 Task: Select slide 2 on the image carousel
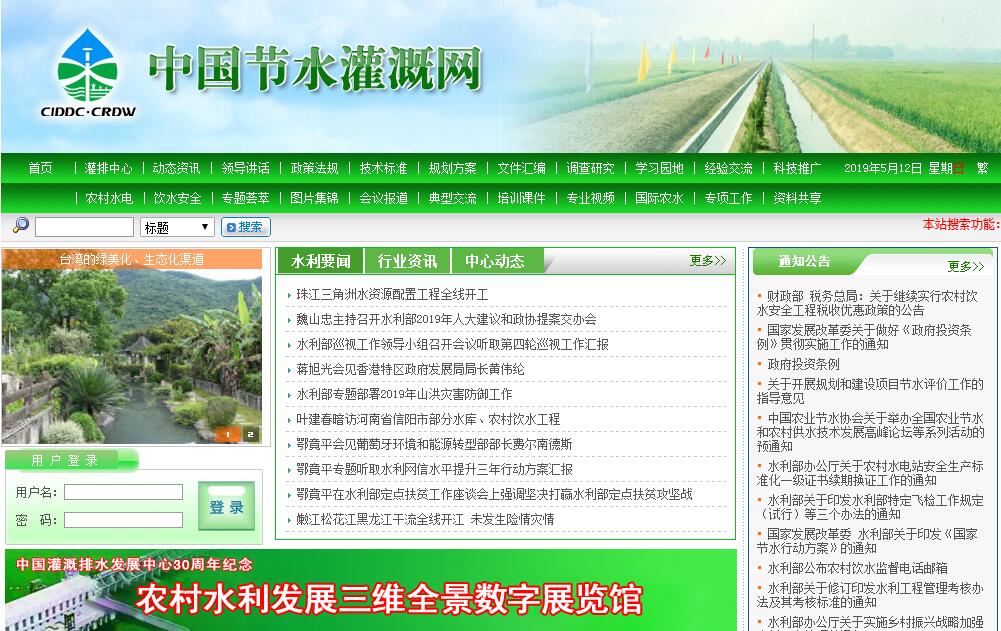250,434
